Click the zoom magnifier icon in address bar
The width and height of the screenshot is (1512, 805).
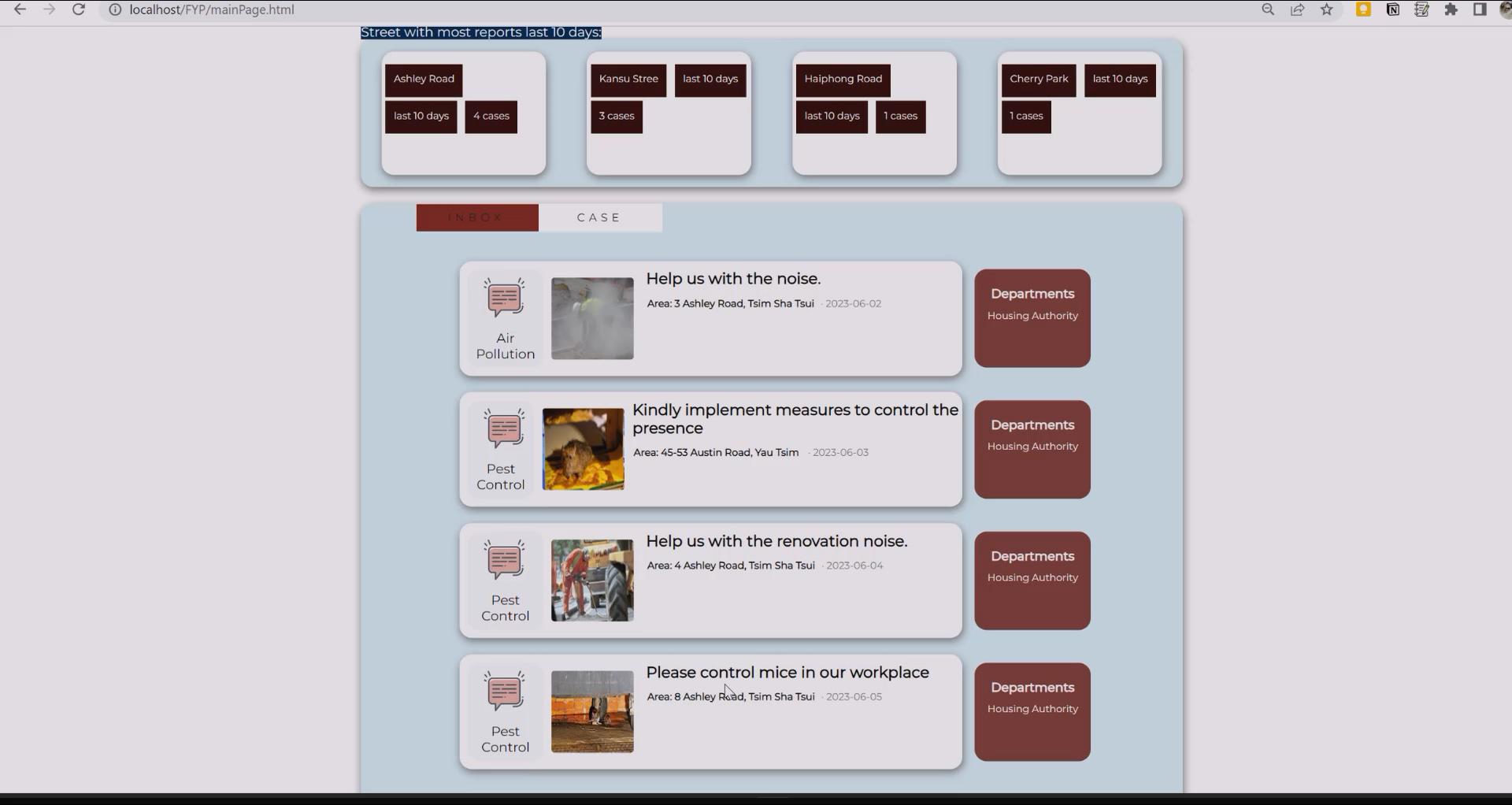[1268, 9]
